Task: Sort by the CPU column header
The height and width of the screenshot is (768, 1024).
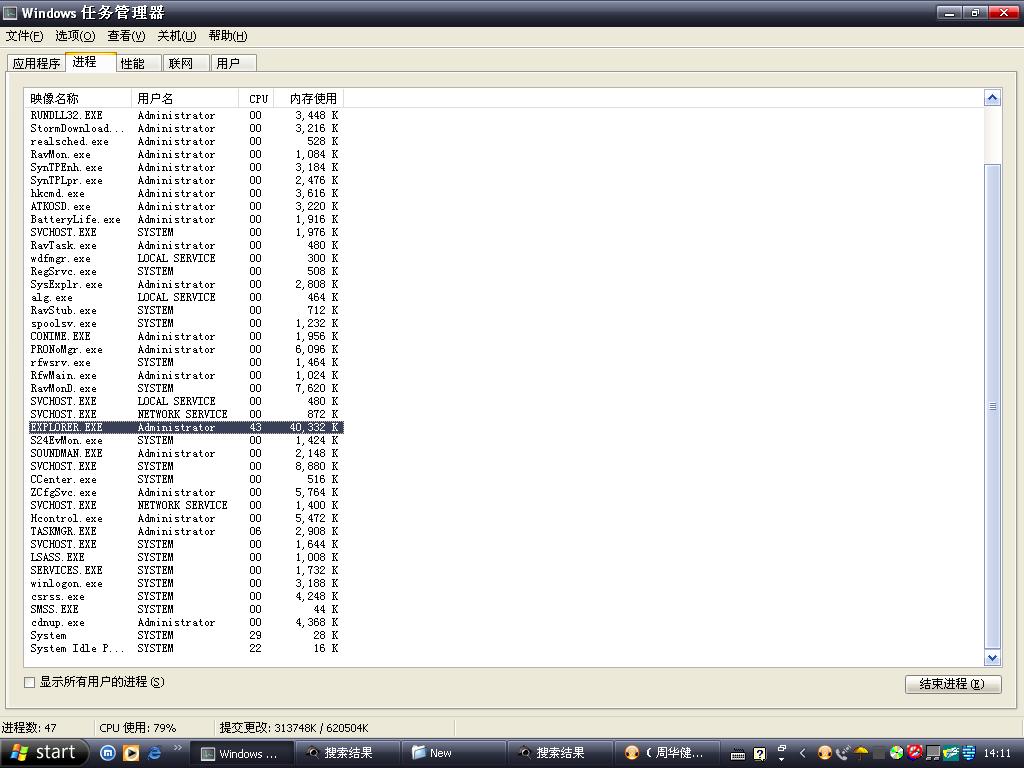Action: [256, 99]
